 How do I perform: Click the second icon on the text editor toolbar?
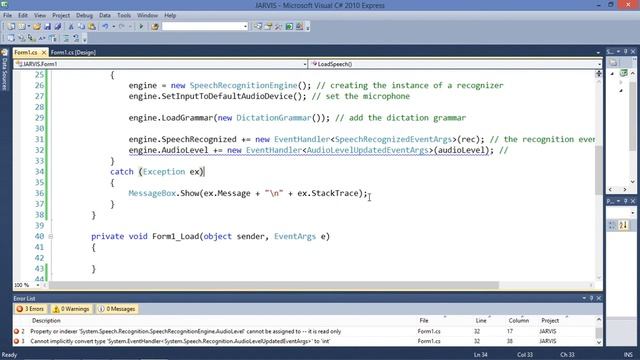(22, 38)
